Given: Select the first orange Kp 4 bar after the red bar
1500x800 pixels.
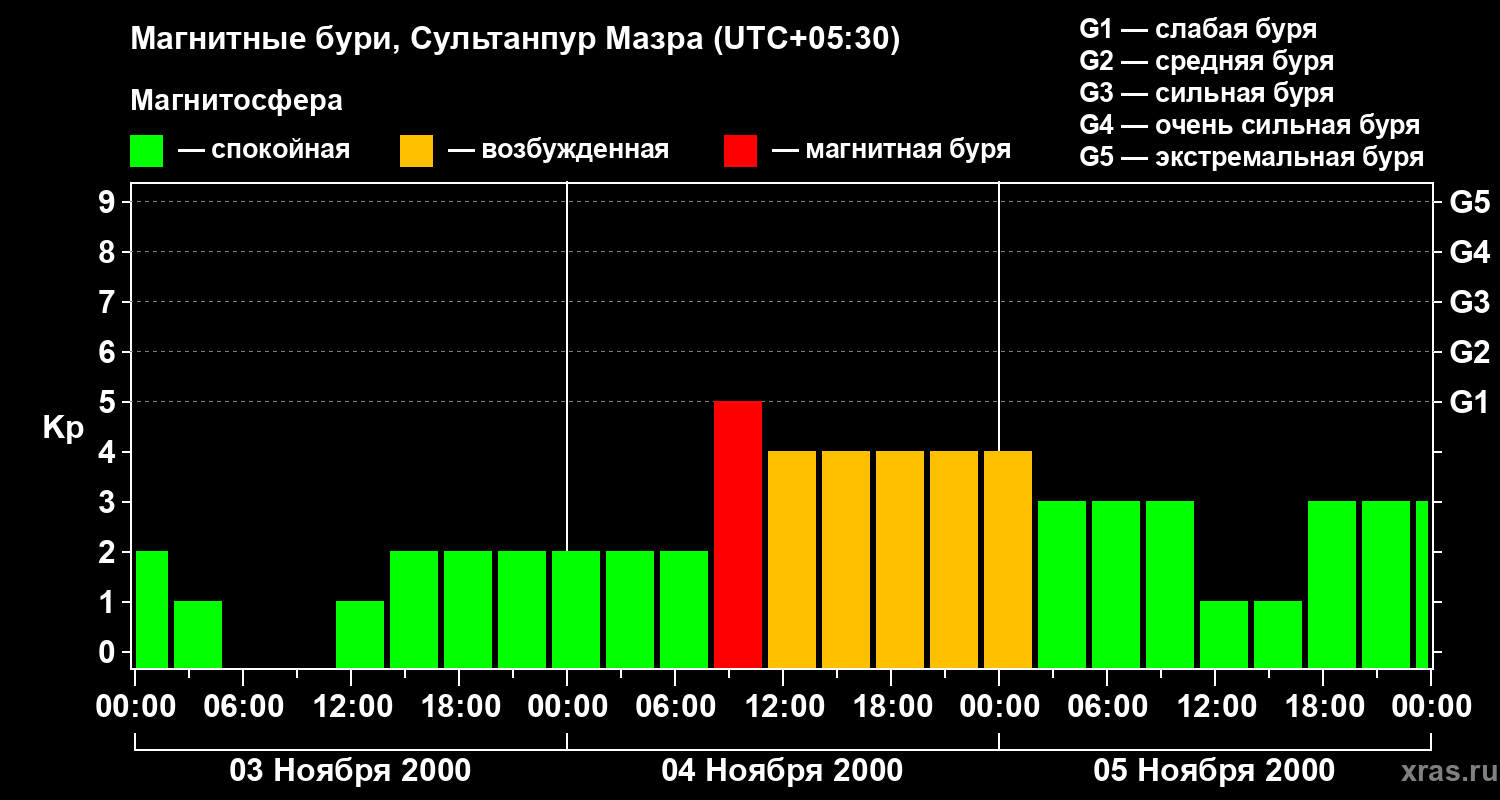Looking at the screenshot, I should coord(792,560).
